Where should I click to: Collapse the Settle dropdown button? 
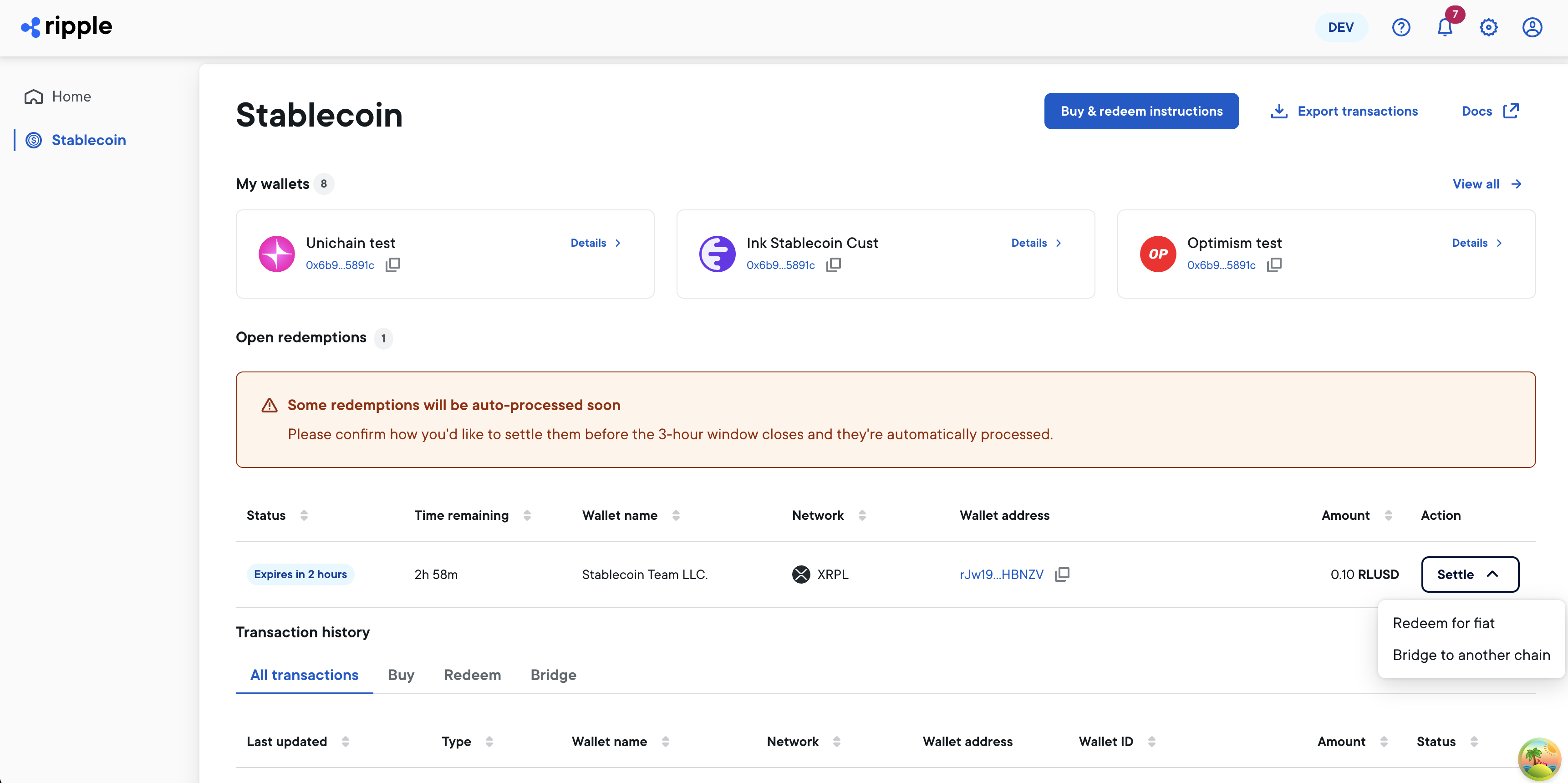tap(1470, 575)
